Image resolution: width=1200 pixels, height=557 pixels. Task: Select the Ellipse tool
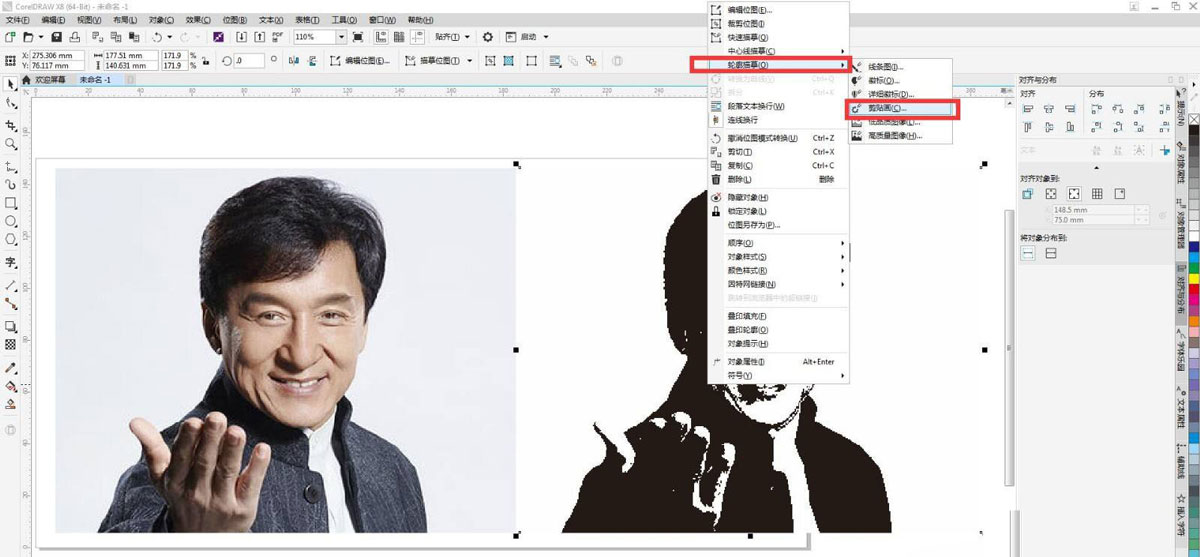tap(11, 222)
